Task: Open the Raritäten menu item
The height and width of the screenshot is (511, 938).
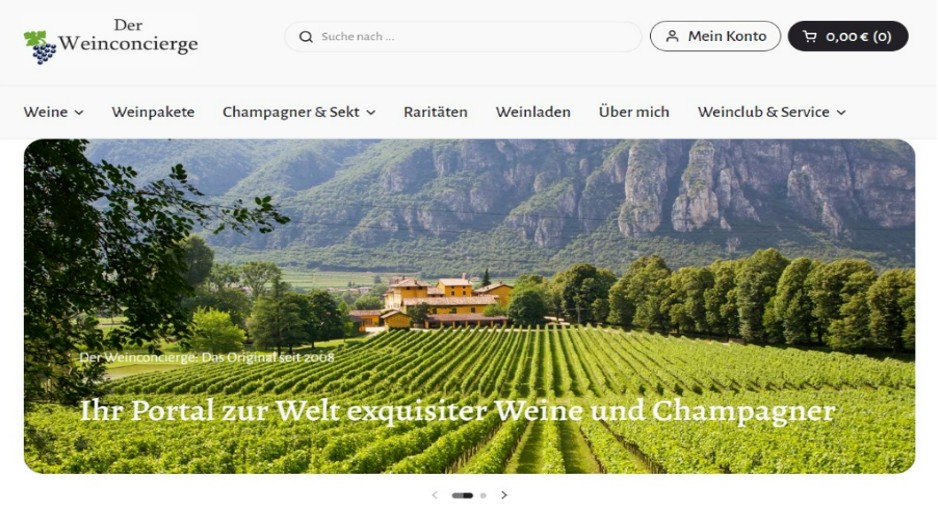Action: click(436, 112)
